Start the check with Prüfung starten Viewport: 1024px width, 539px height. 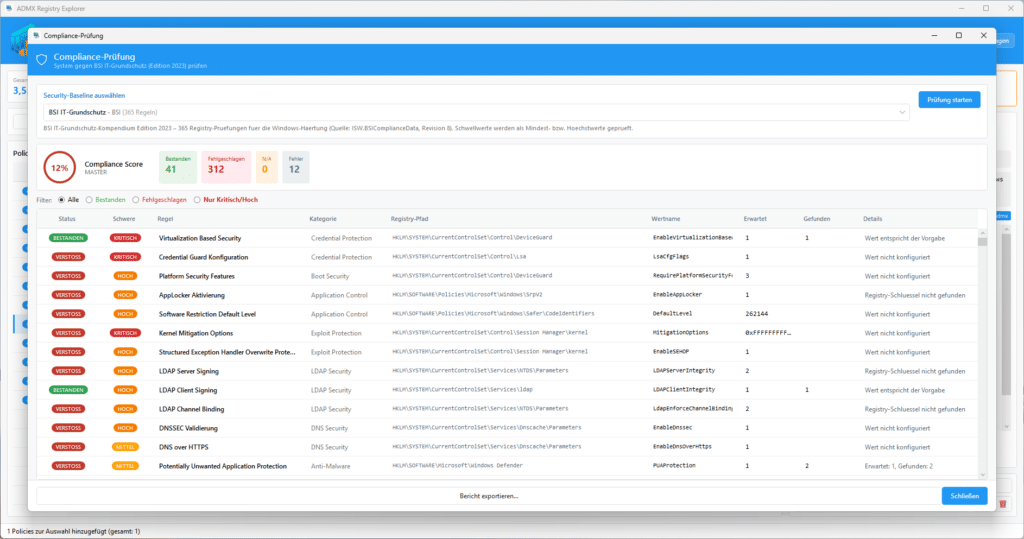point(949,100)
